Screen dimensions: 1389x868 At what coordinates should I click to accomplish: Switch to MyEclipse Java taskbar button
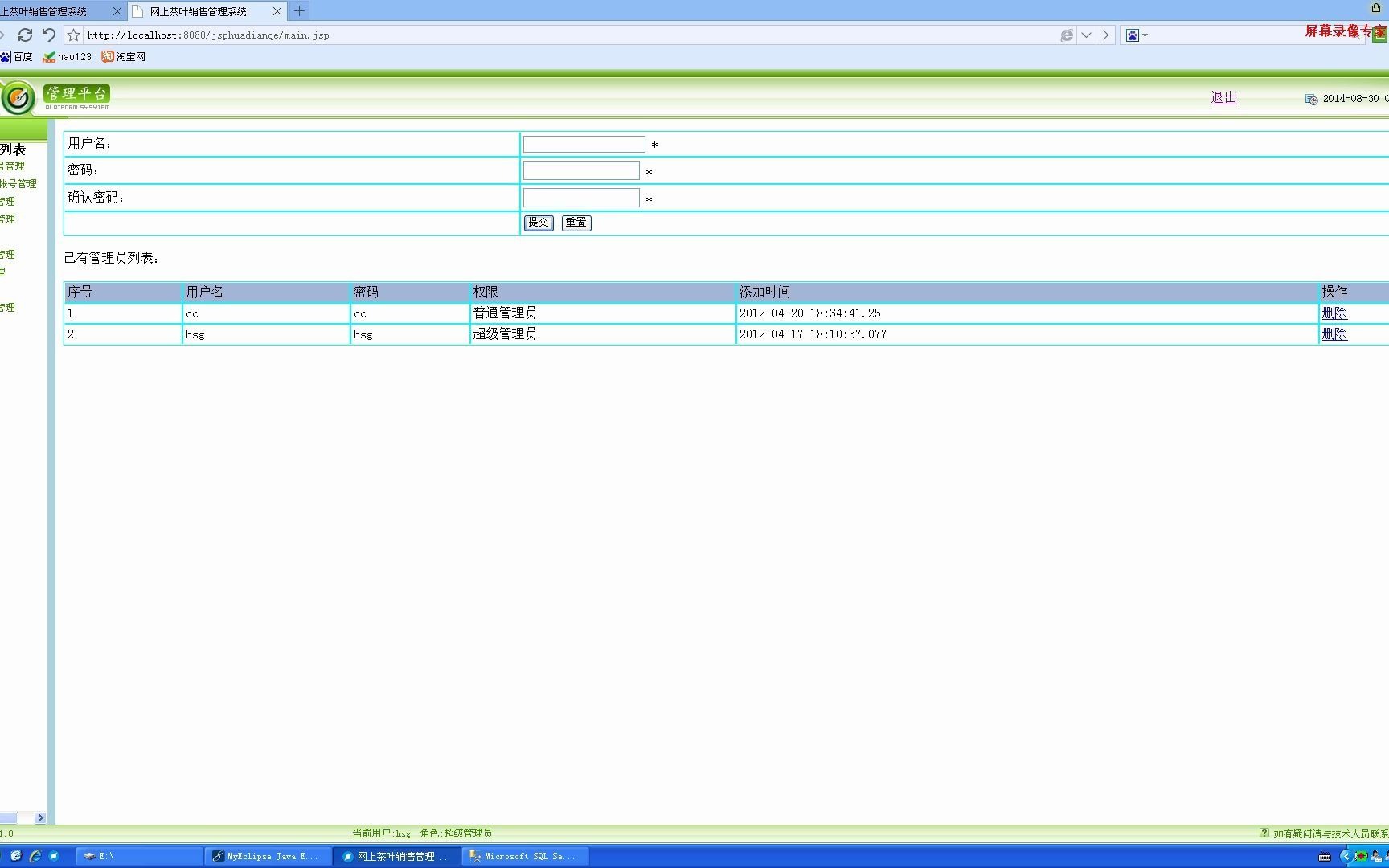[268, 856]
